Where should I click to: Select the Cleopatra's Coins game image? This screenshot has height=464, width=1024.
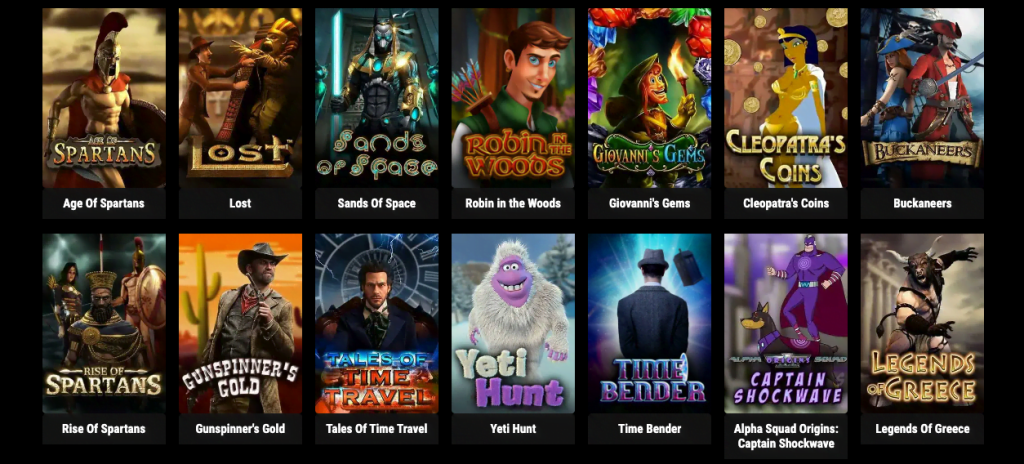click(x=786, y=98)
